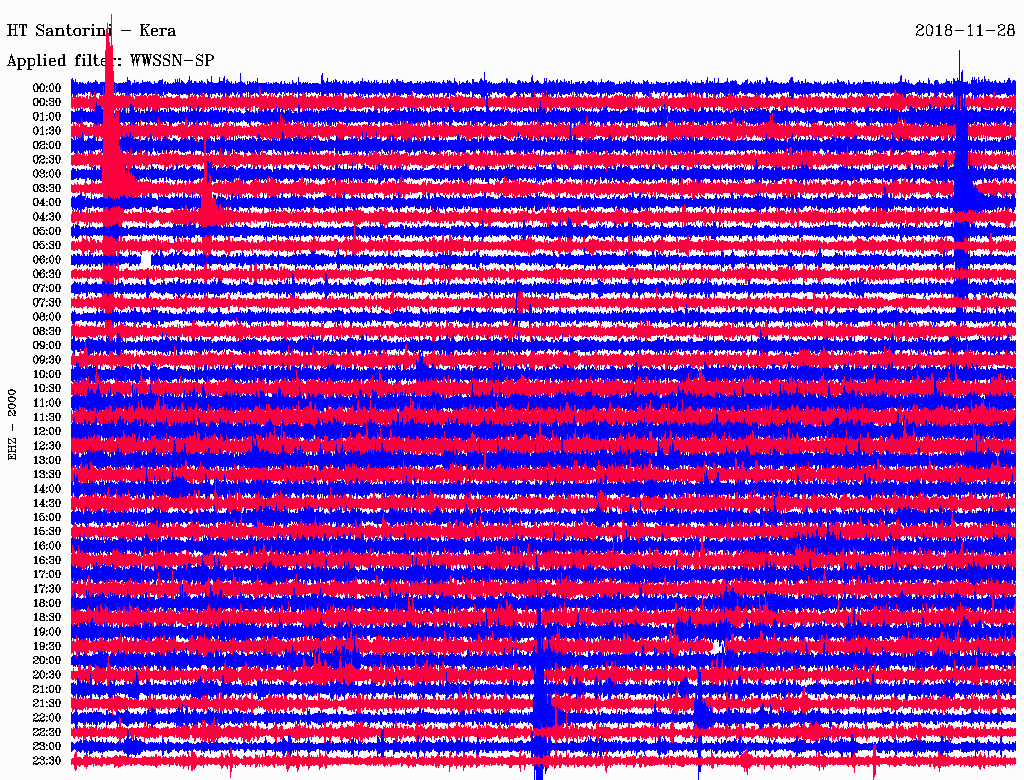The height and width of the screenshot is (780, 1024).
Task: Select the 00:30 time label
Action: [x=47, y=102]
